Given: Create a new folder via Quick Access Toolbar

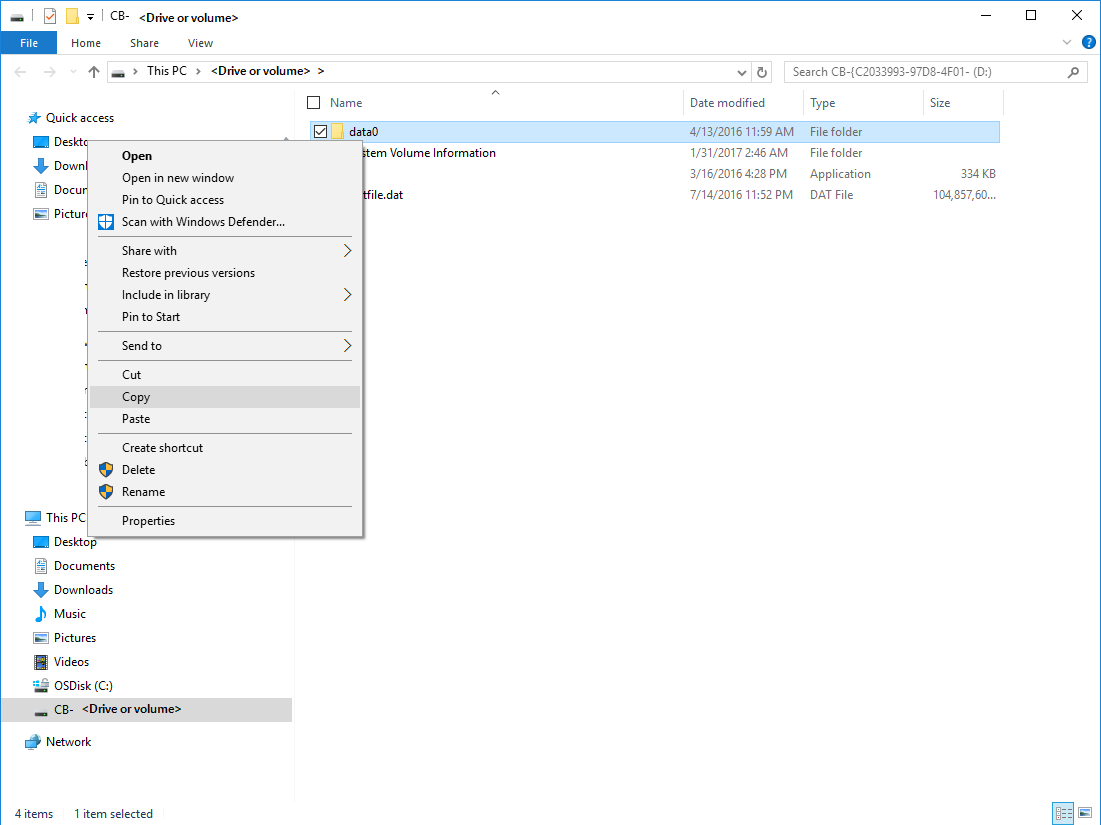Looking at the screenshot, I should coord(70,15).
